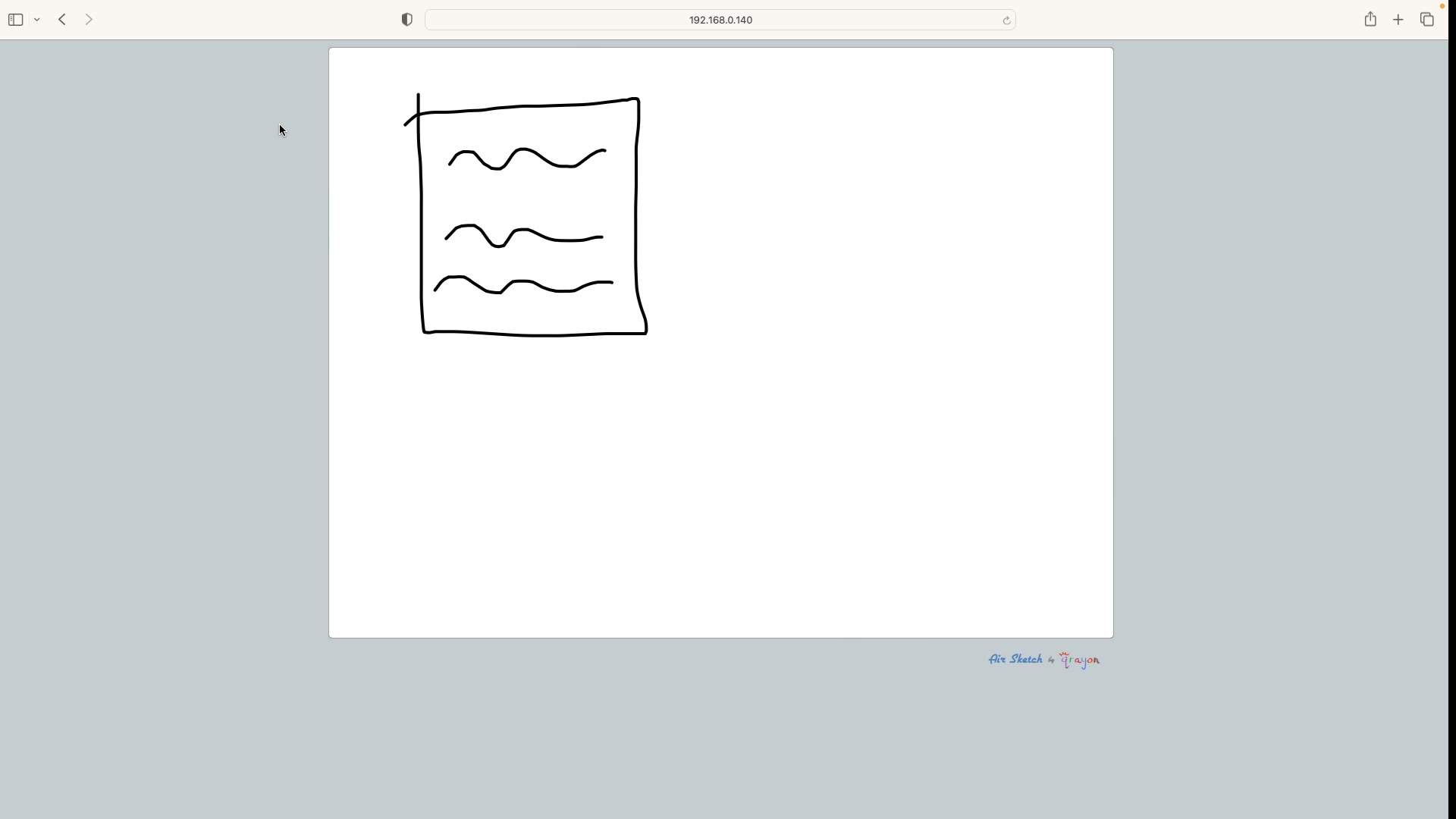
Task: Click the forward navigation arrow
Action: pos(89,20)
